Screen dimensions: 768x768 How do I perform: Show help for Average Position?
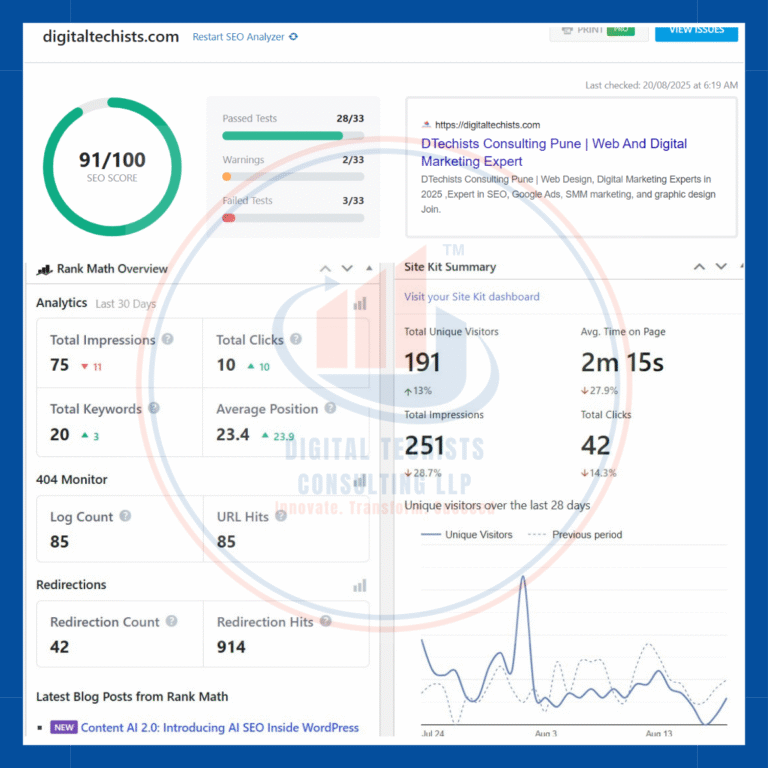(331, 408)
